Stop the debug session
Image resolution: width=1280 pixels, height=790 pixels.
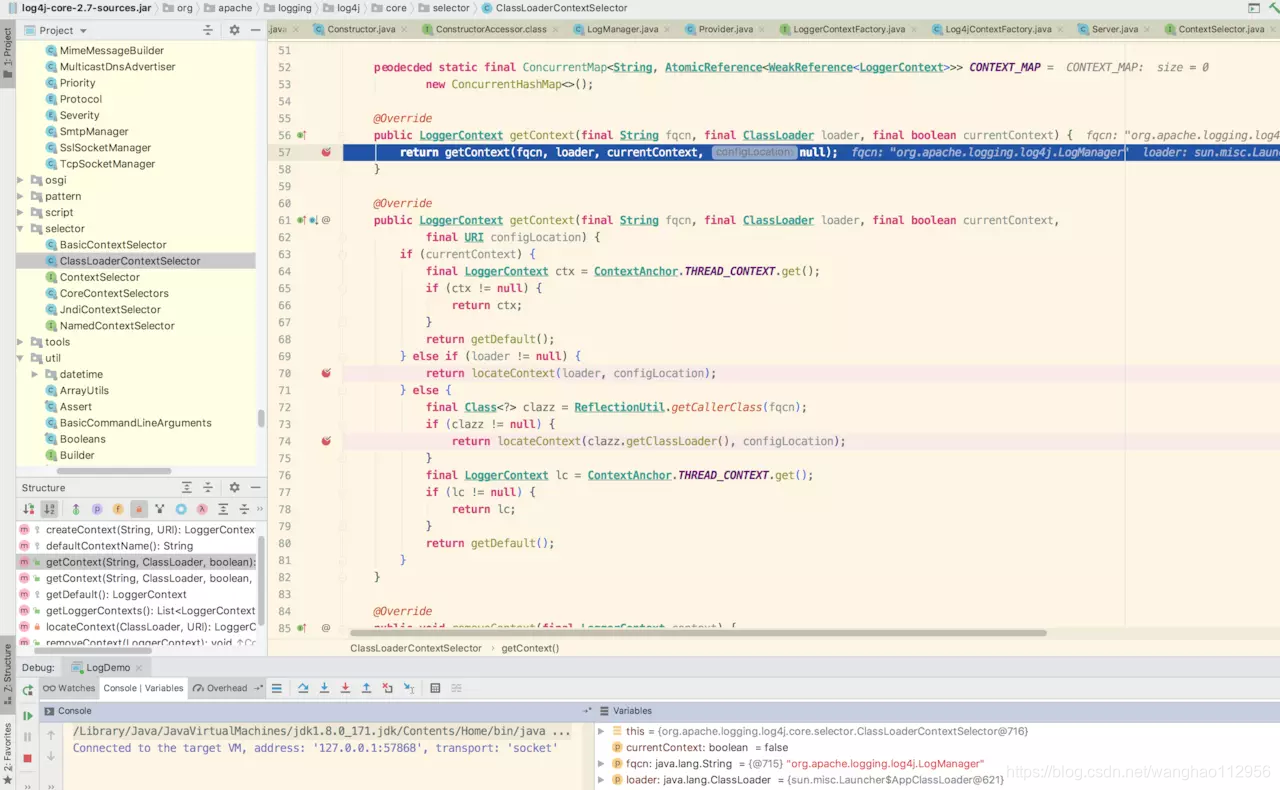coord(27,758)
